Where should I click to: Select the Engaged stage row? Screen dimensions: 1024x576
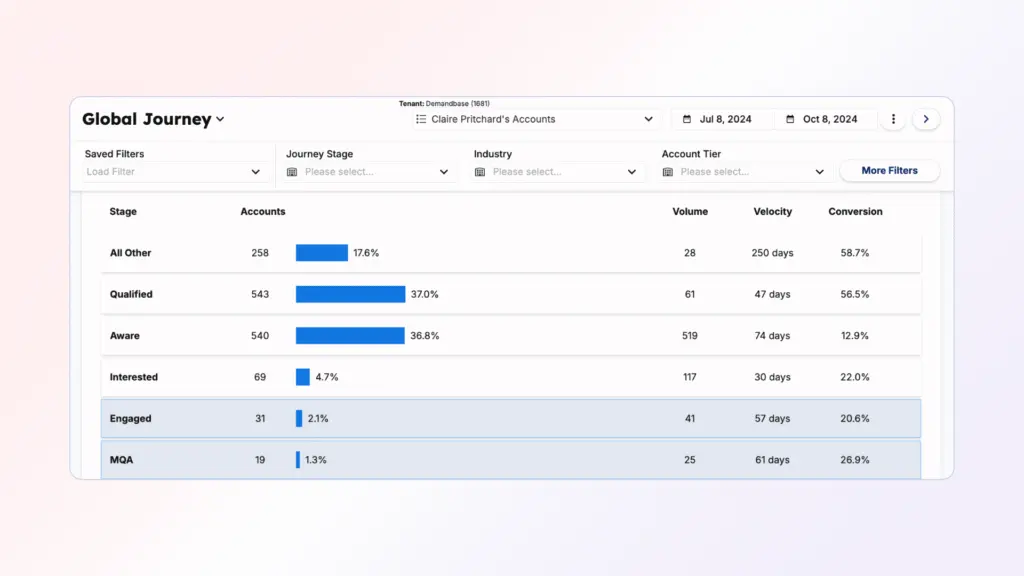coord(510,418)
